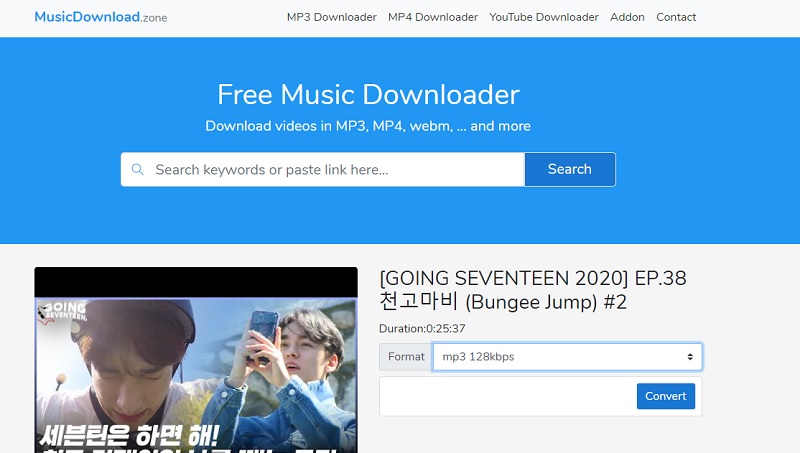Open the MusicDownload.zone home logo
Image resolution: width=800 pixels, height=453 pixels.
coord(101,17)
